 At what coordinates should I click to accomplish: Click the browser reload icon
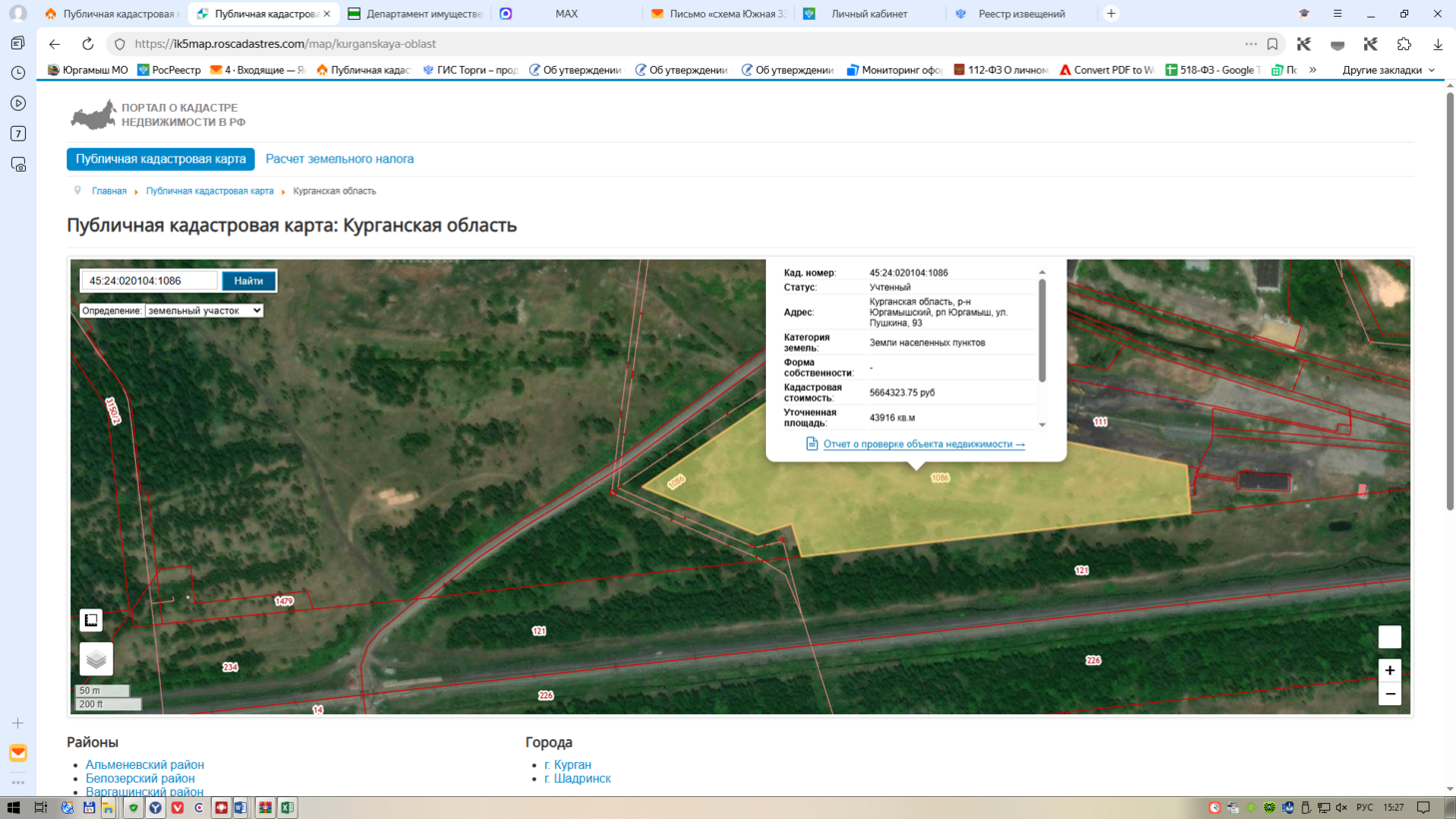click(88, 44)
